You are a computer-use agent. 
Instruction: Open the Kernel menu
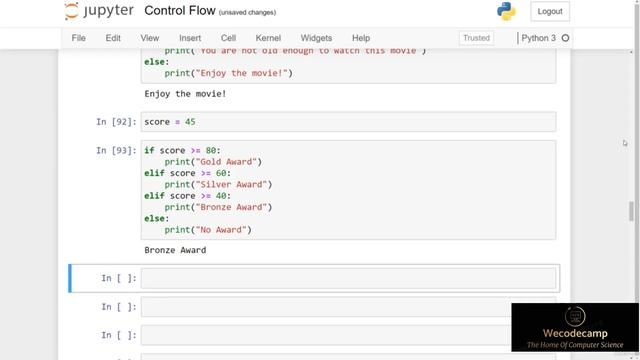click(x=268, y=38)
